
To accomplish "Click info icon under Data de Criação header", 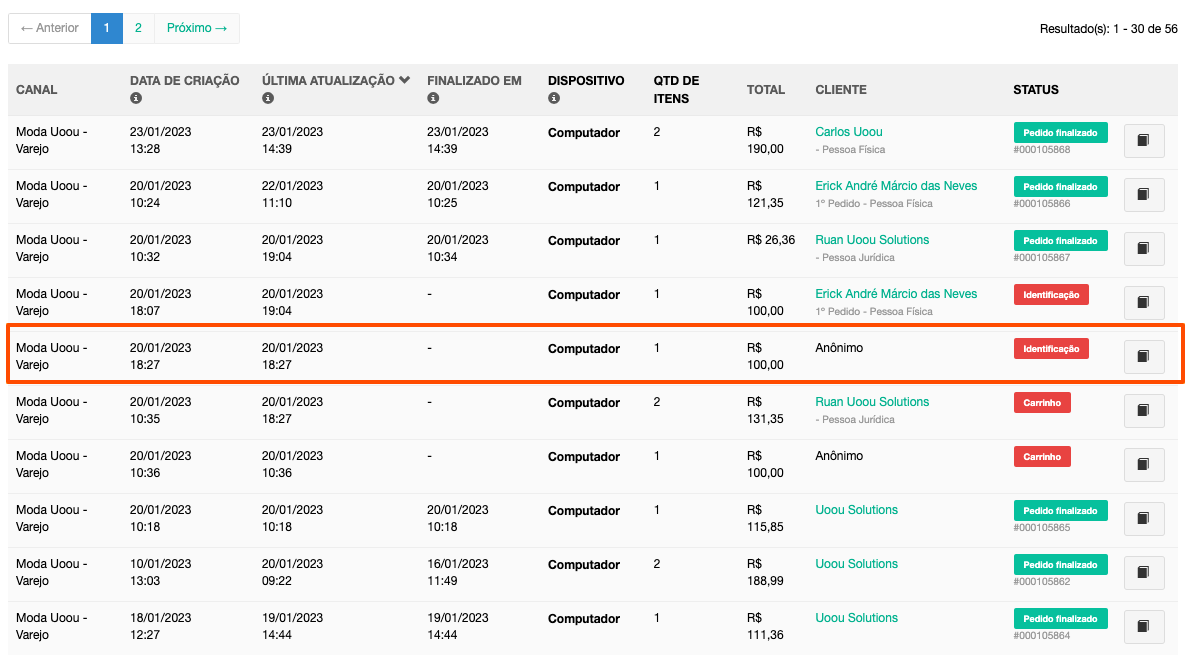I will pyautogui.click(x=136, y=98).
